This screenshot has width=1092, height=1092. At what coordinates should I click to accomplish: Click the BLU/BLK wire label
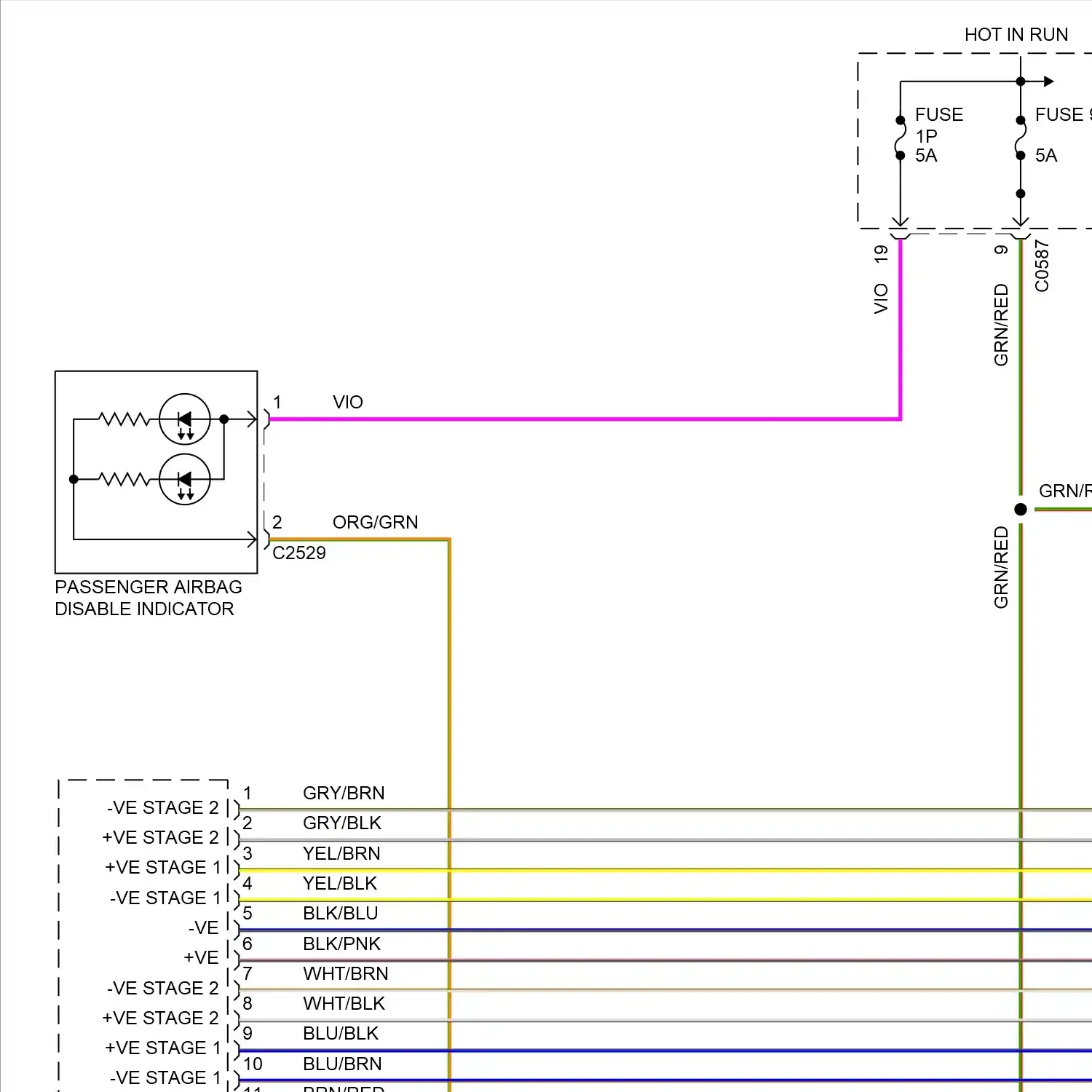(341, 1033)
